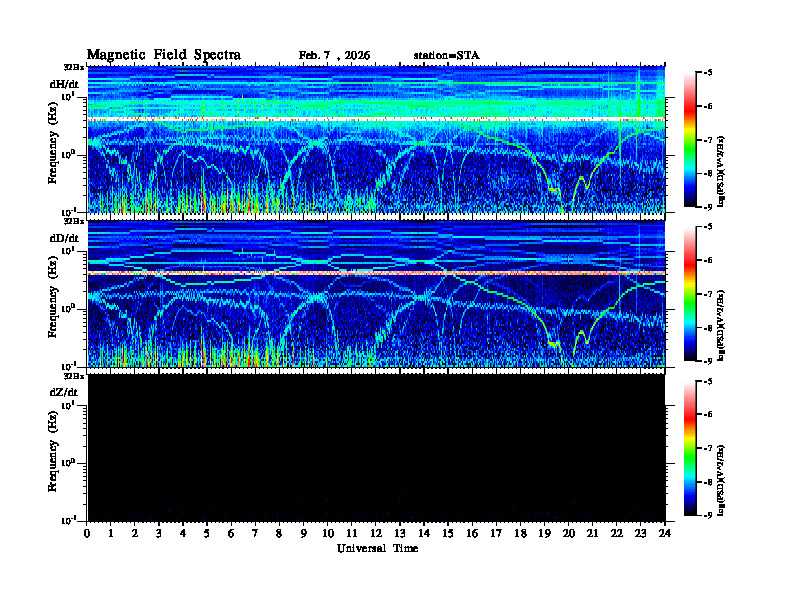
Task: Click hour 17 tick label on time axis
Action: (497, 534)
